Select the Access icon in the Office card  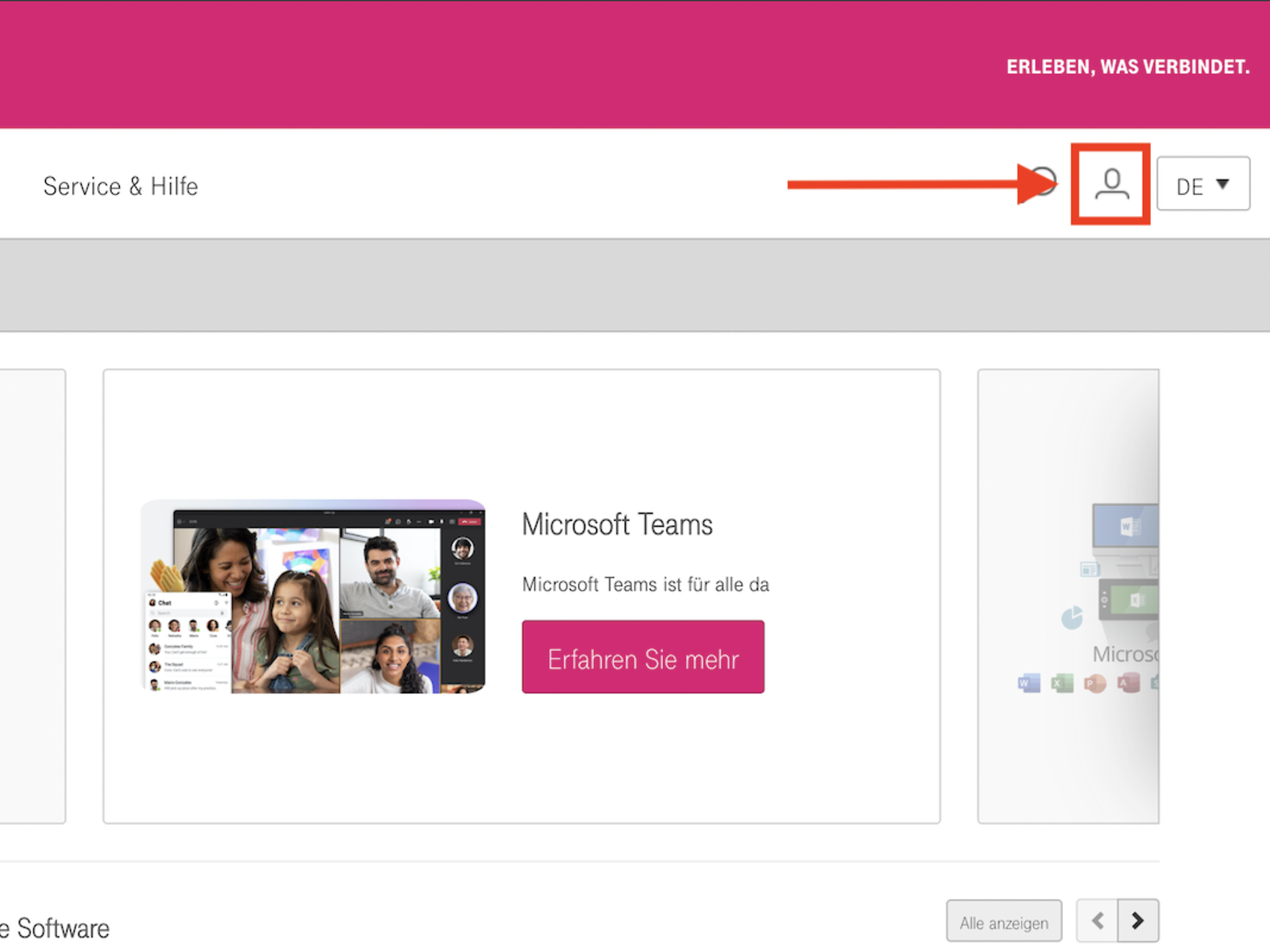coord(1128,684)
